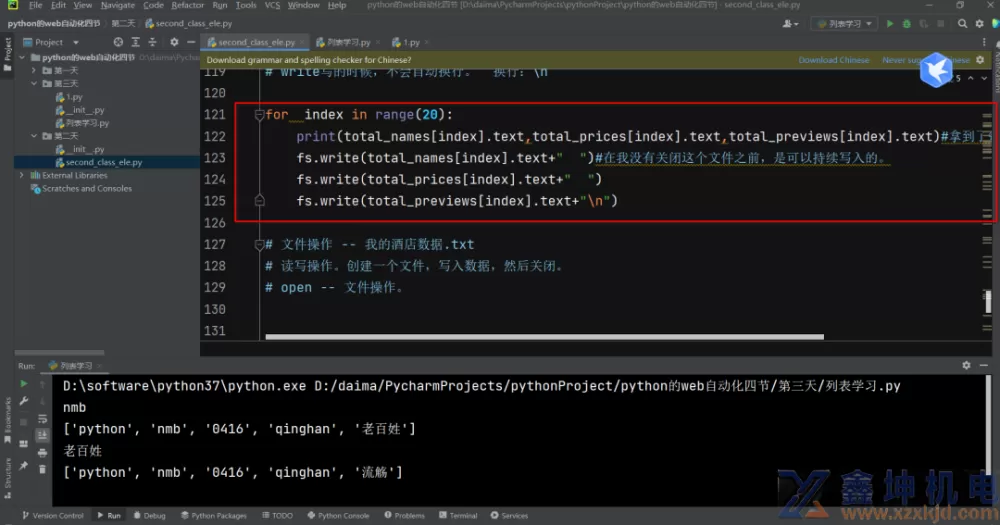The image size is (1000, 525).
Task: Toggle the Bookmarks tool window stripe
Action: click(x=7, y=420)
